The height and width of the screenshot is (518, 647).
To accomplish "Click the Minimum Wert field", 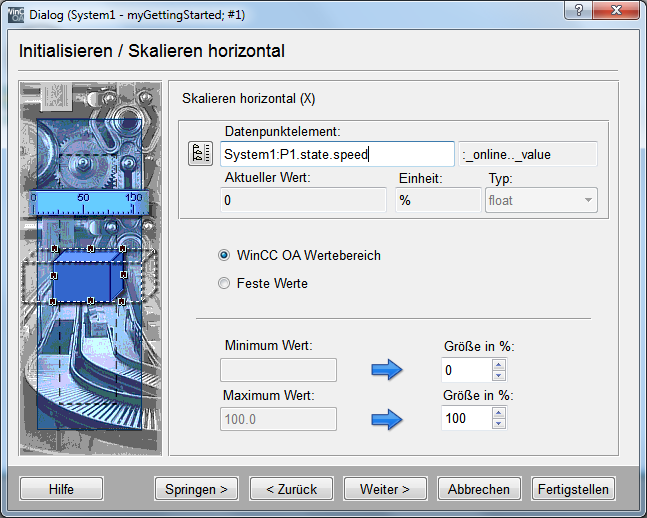I will click(x=279, y=370).
